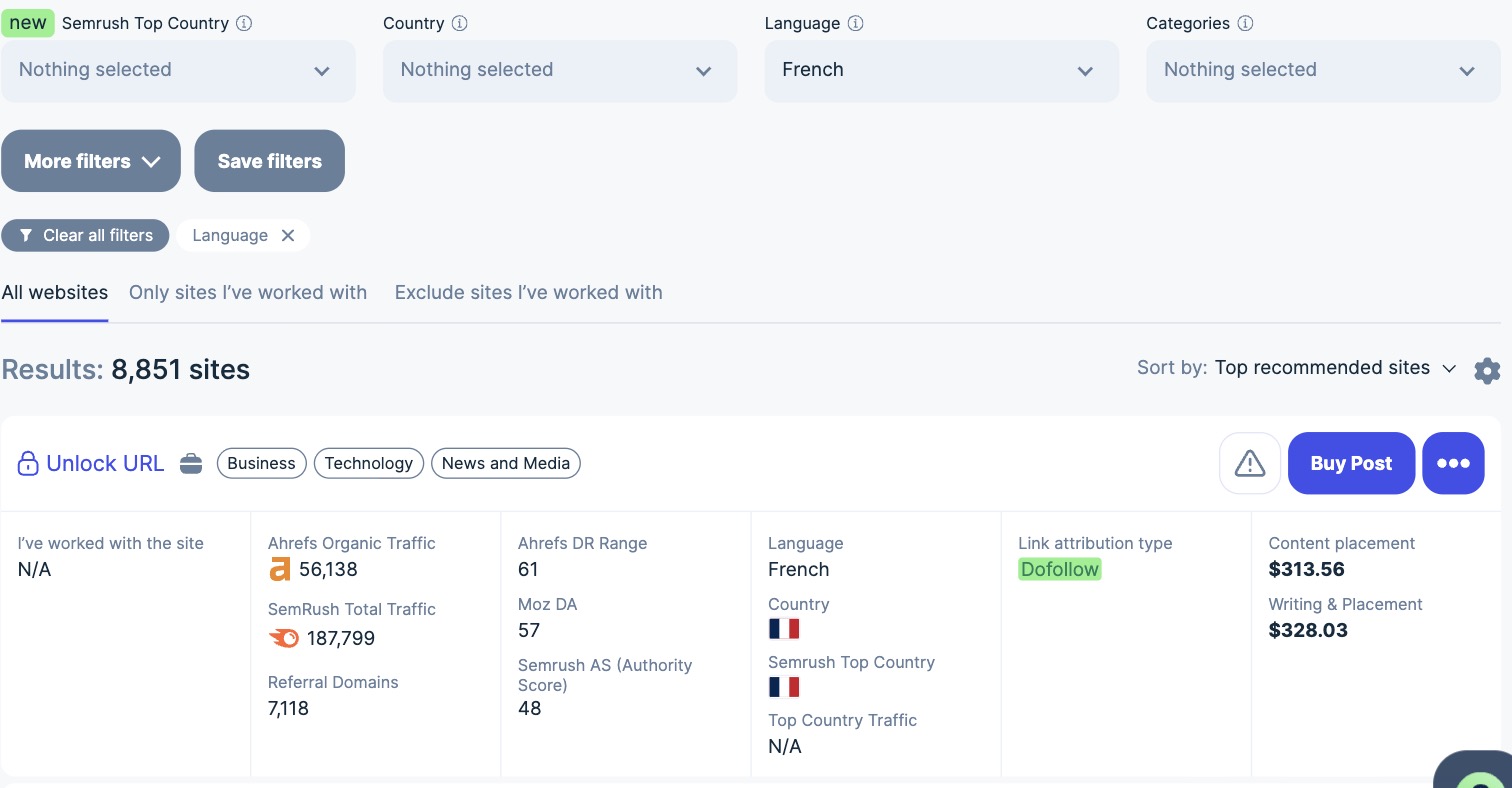Click Ahrefs DR Range value 61
The width and height of the screenshot is (1512, 788).
[x=529, y=570]
